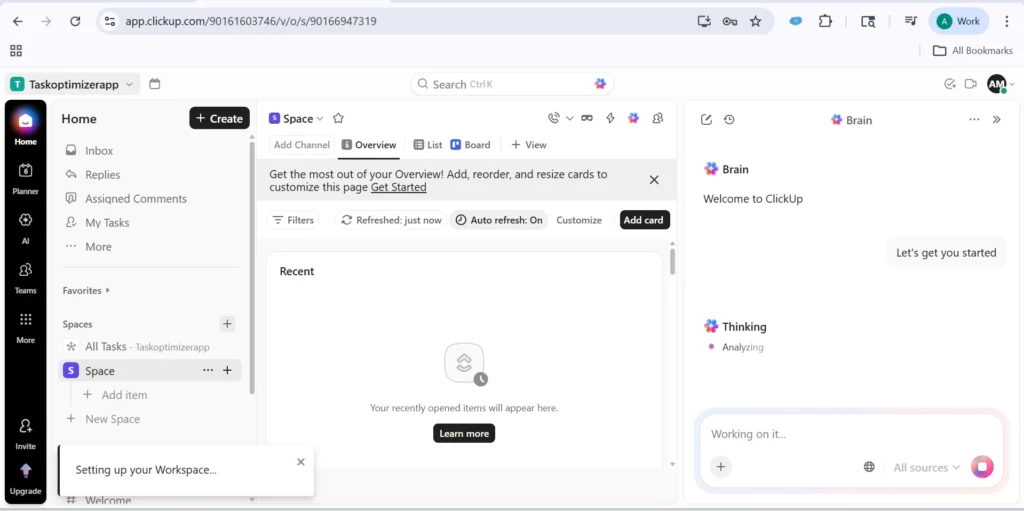
Task: Open Brain chat history clock icon
Action: 729,120
